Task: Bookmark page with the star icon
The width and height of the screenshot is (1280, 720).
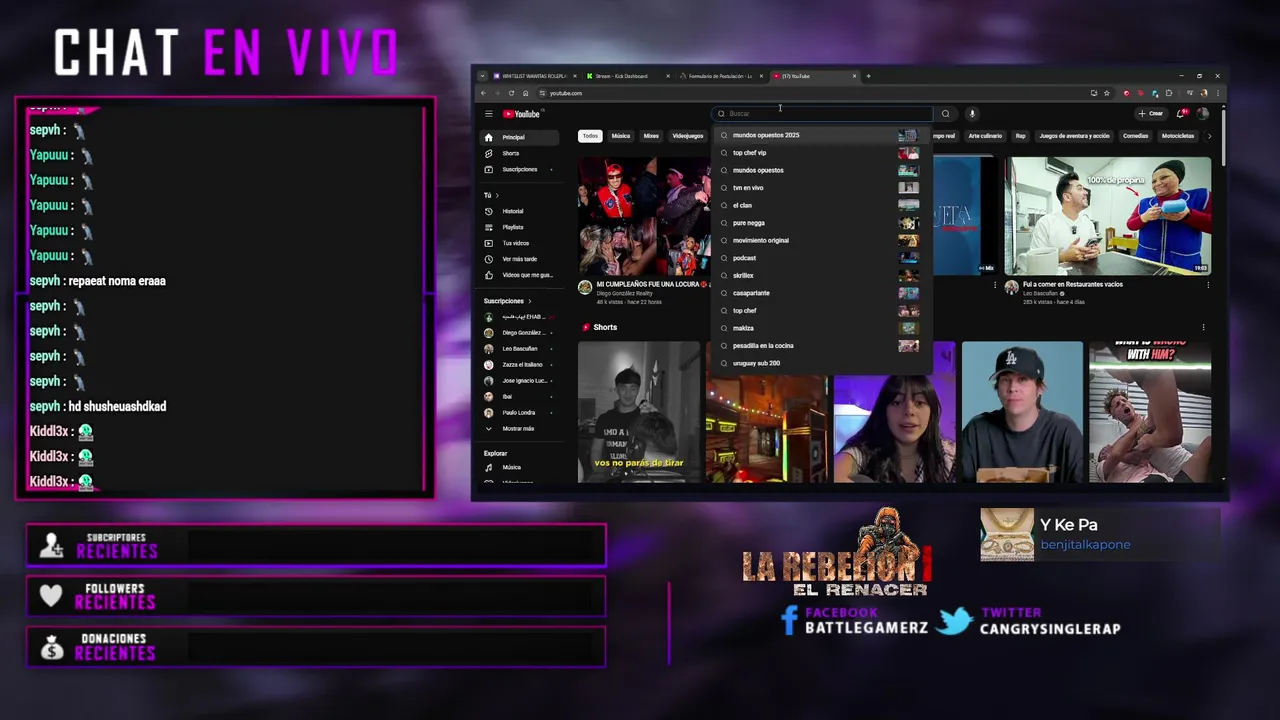Action: pyautogui.click(x=1106, y=93)
